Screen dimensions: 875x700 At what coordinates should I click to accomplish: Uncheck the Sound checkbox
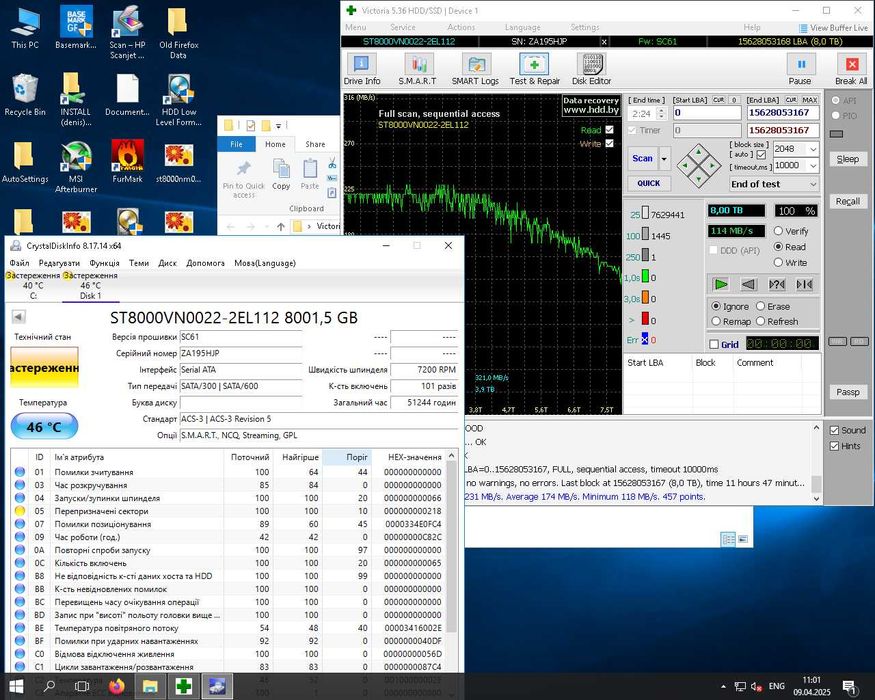tap(835, 430)
